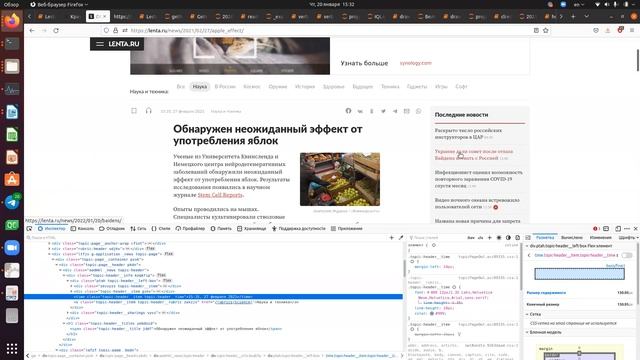The height and width of the screenshot is (360, 640).
Task: Toggle the three-pane inspector layout icon
Action: pos(528,238)
